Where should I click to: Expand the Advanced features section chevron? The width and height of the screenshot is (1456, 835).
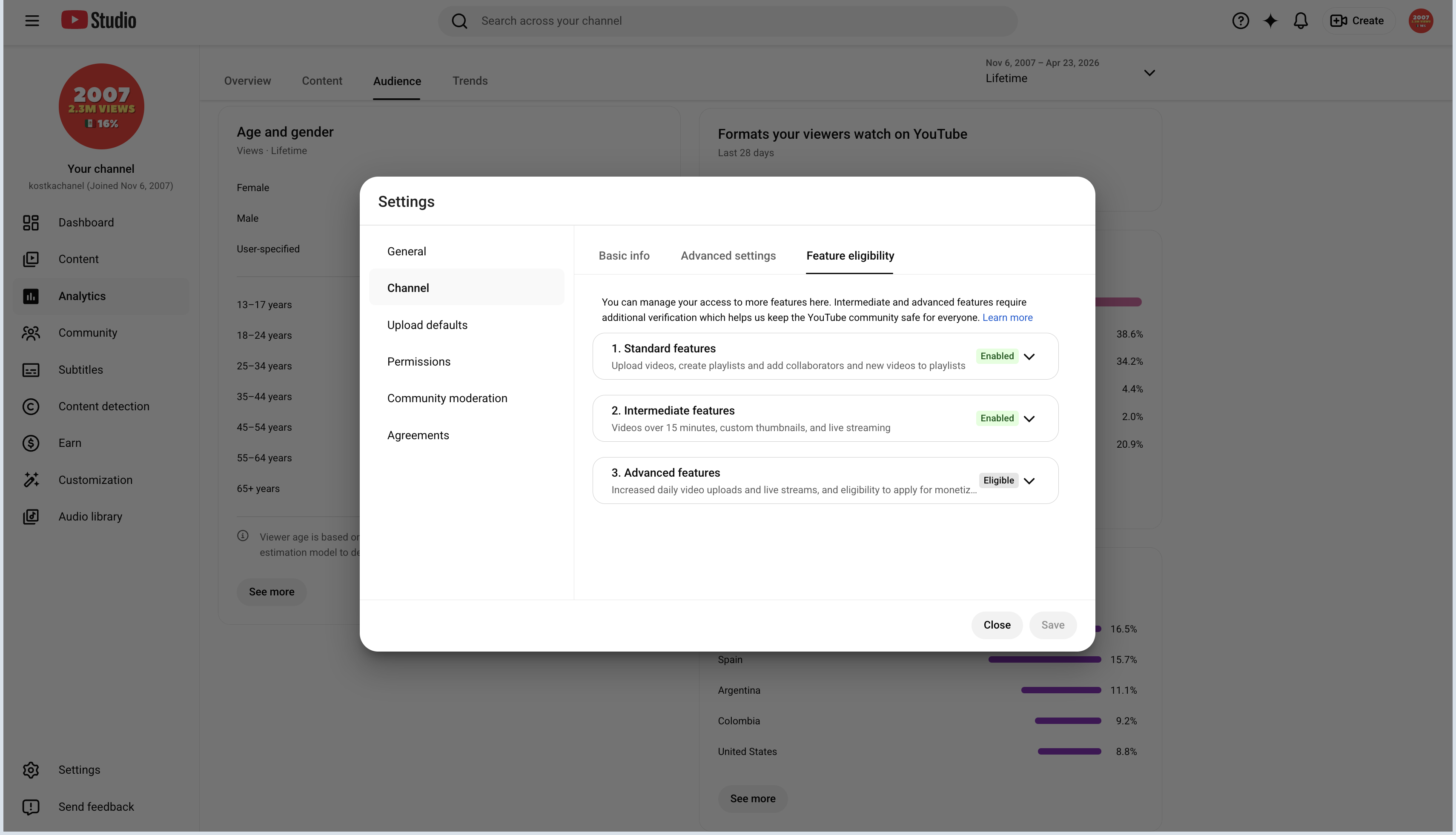click(1029, 480)
